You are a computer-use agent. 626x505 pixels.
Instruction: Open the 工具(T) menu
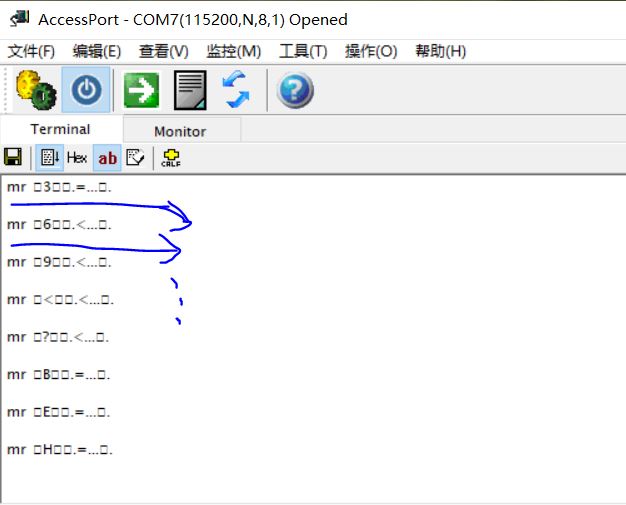(x=303, y=51)
